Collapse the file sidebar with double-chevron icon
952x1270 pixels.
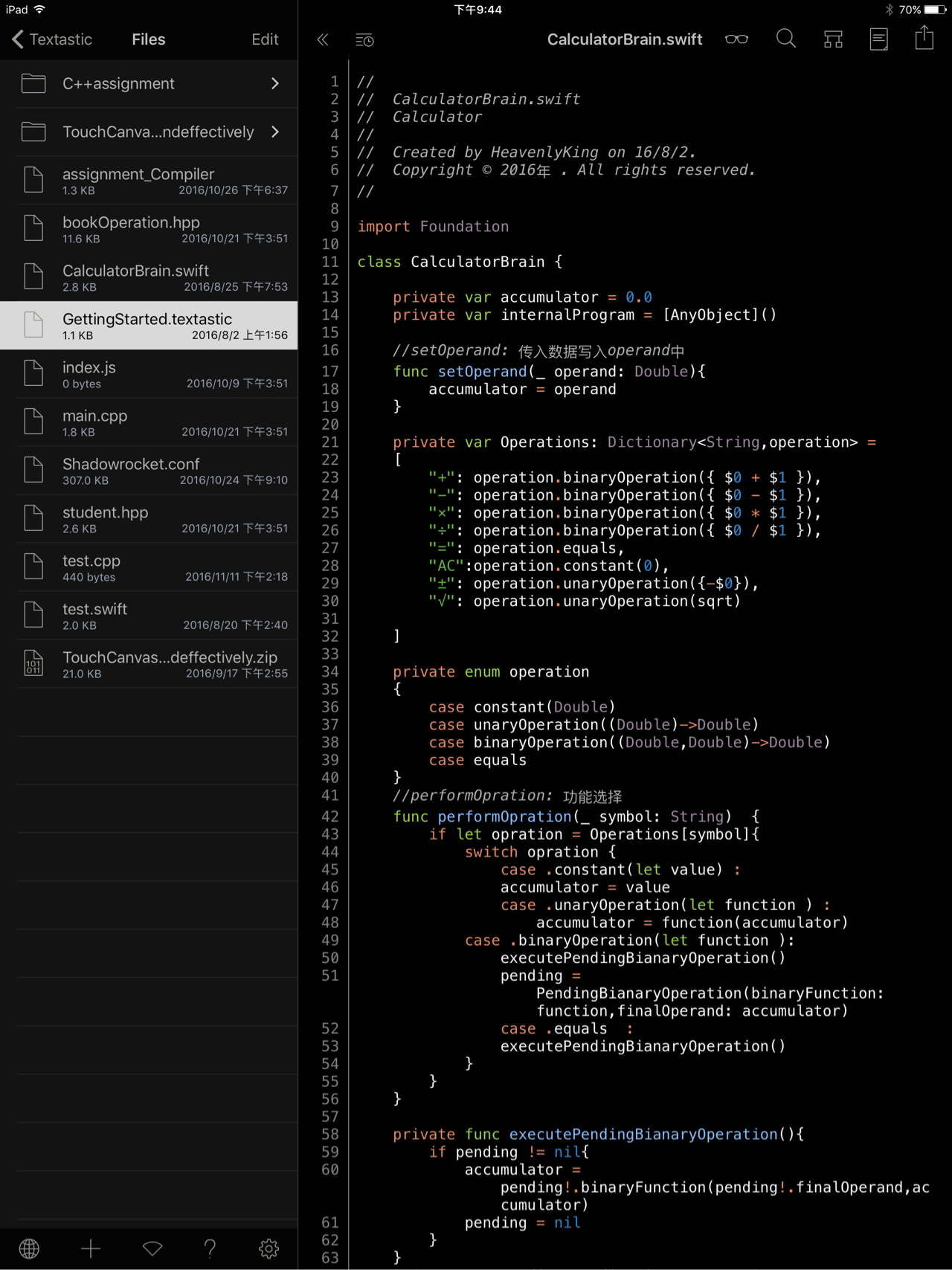(x=323, y=39)
